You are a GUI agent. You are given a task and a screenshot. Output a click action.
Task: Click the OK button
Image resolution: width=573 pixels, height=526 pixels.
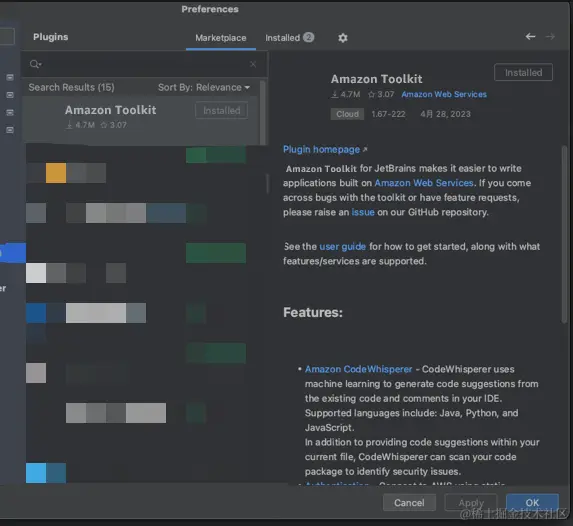pyautogui.click(x=532, y=503)
